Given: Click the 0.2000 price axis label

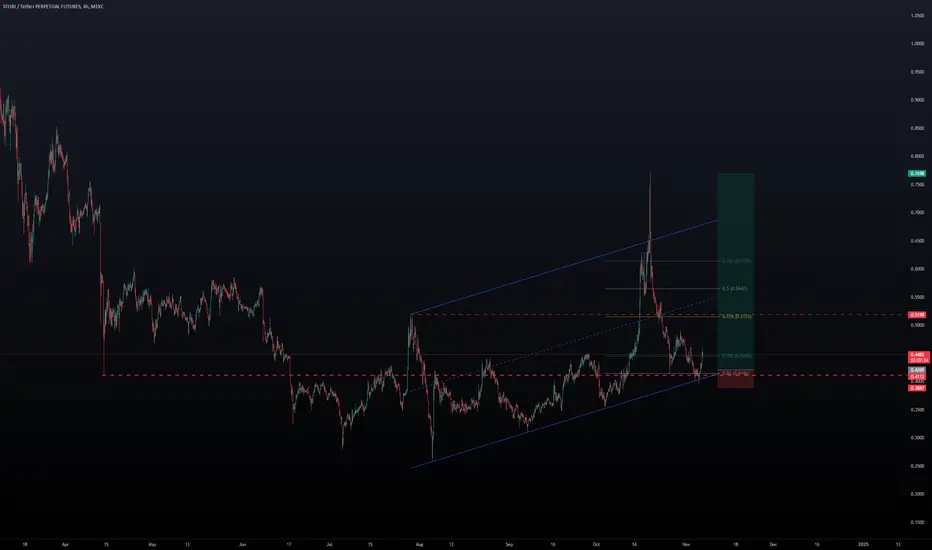Looking at the screenshot, I should click(x=917, y=494).
